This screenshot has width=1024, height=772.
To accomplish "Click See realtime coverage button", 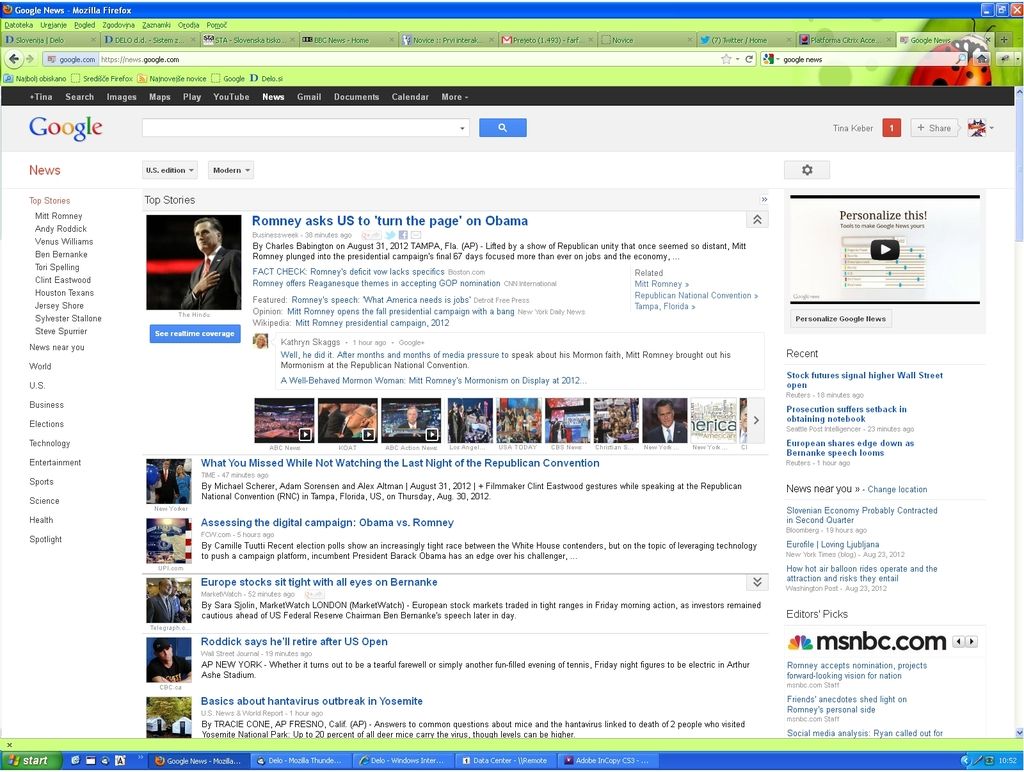I will pos(195,333).
